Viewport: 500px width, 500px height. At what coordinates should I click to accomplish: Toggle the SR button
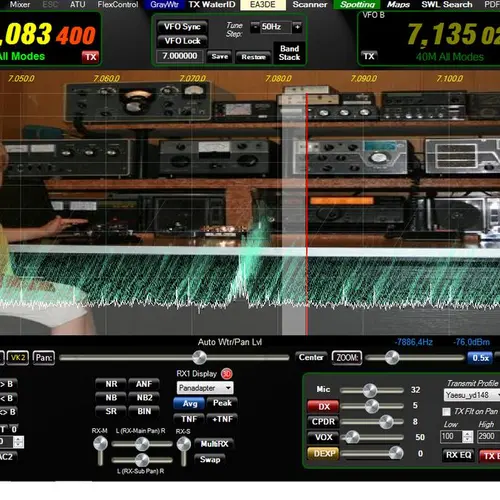[111, 411]
